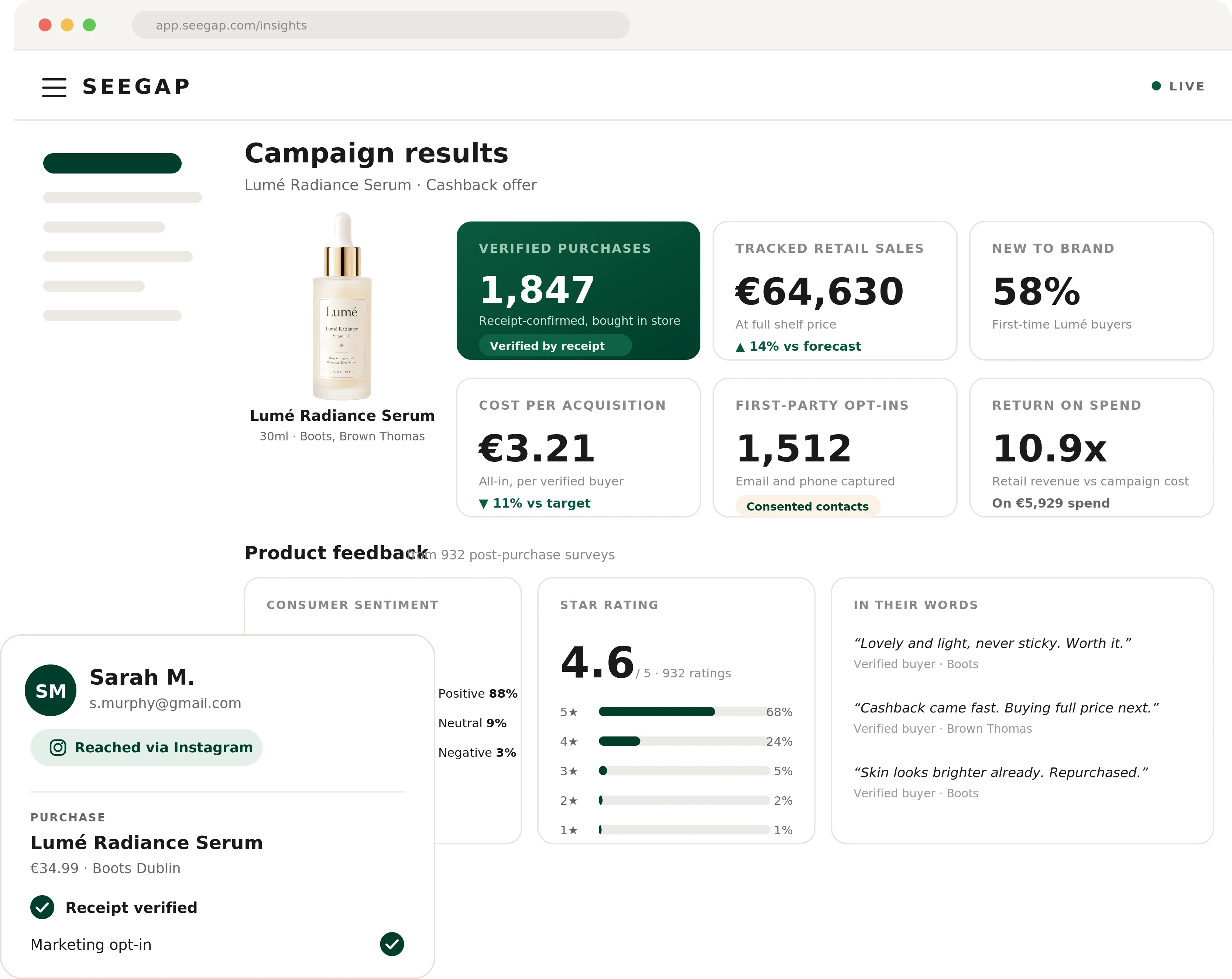Click 'Positive 88%' sentiment label
1232x979 pixels.
(478, 693)
